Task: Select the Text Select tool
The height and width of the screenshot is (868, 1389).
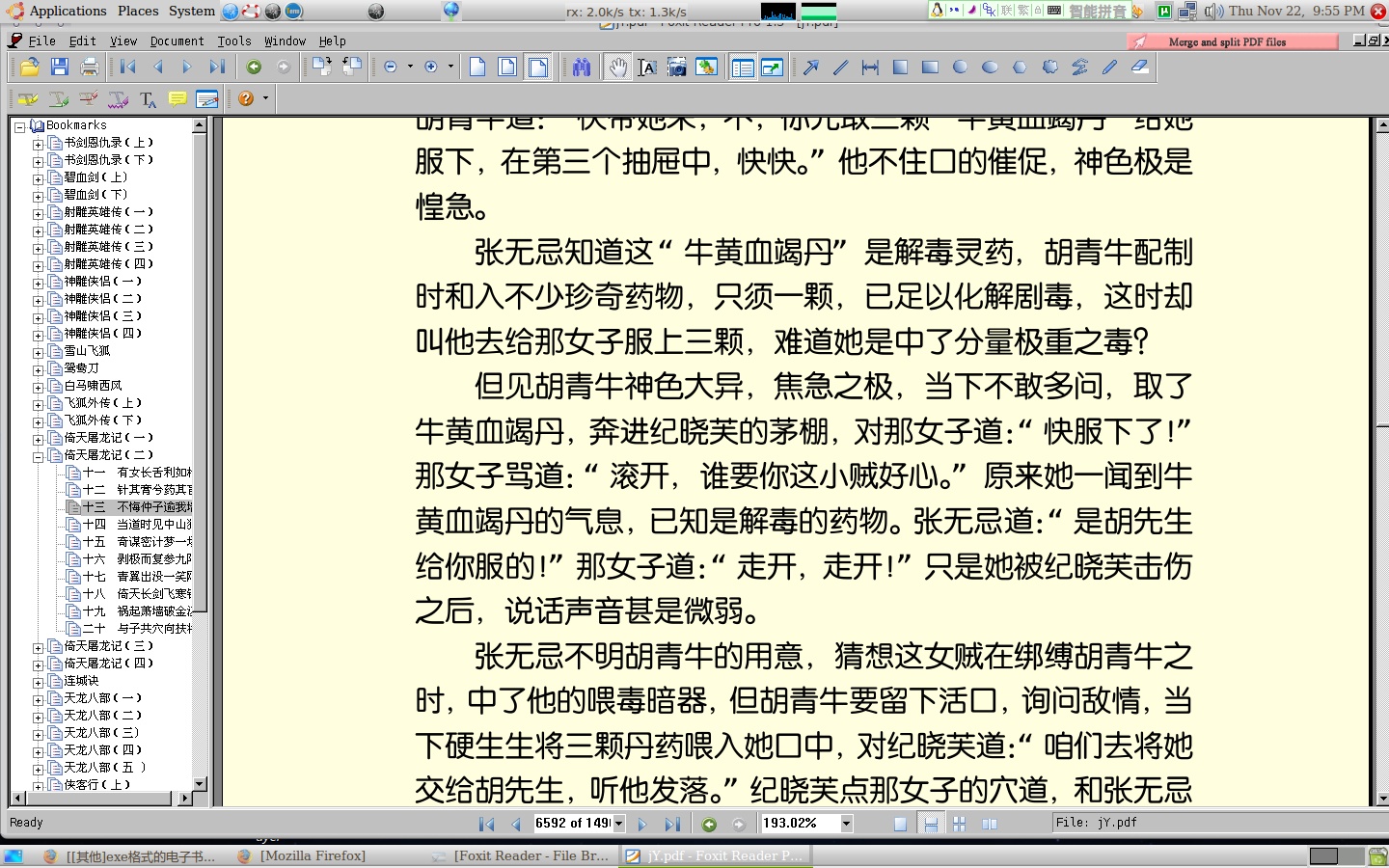Action: 647,67
